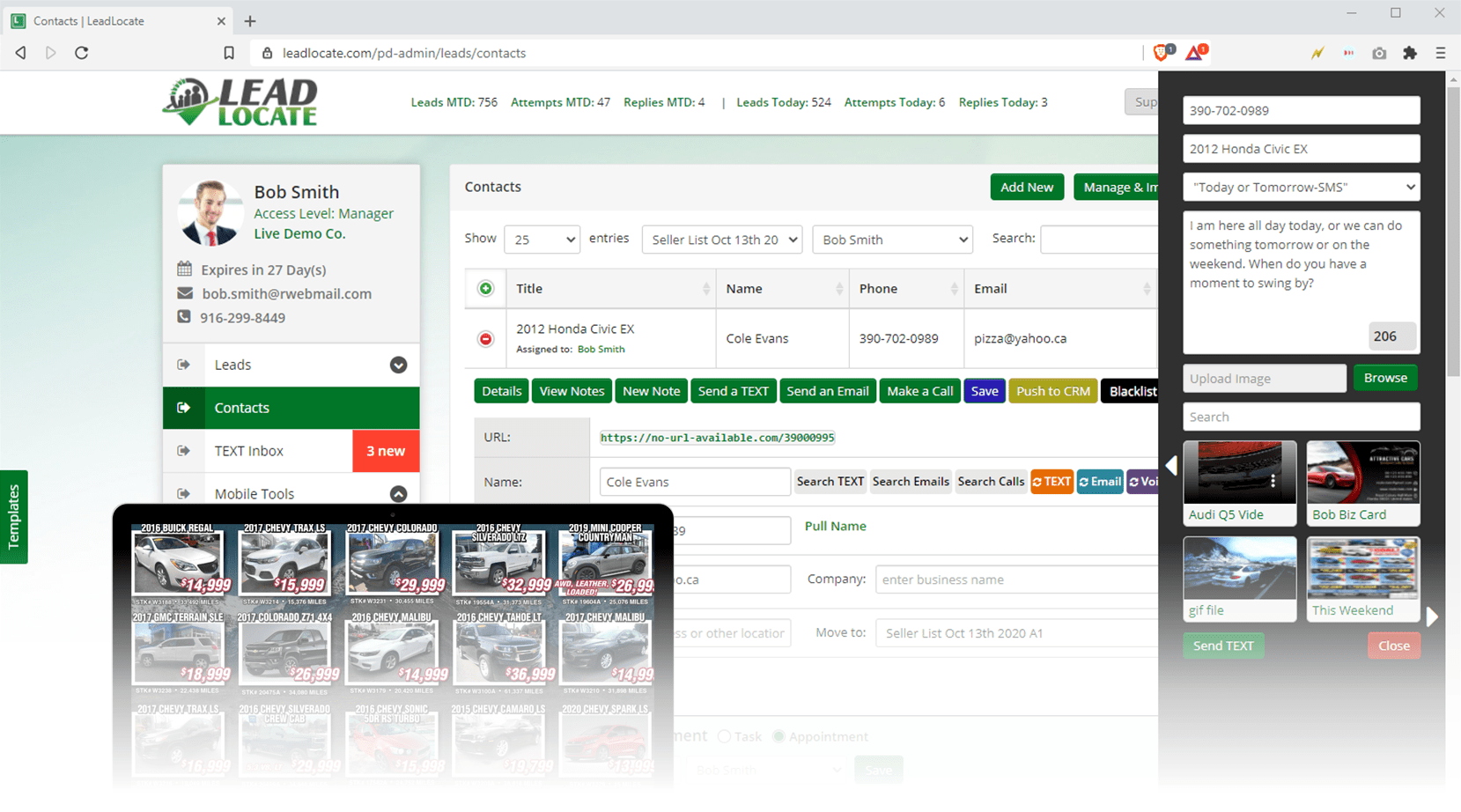Viewport: 1461px width, 812px height.
Task: Click next arrow of image gallery
Action: click(x=1433, y=616)
